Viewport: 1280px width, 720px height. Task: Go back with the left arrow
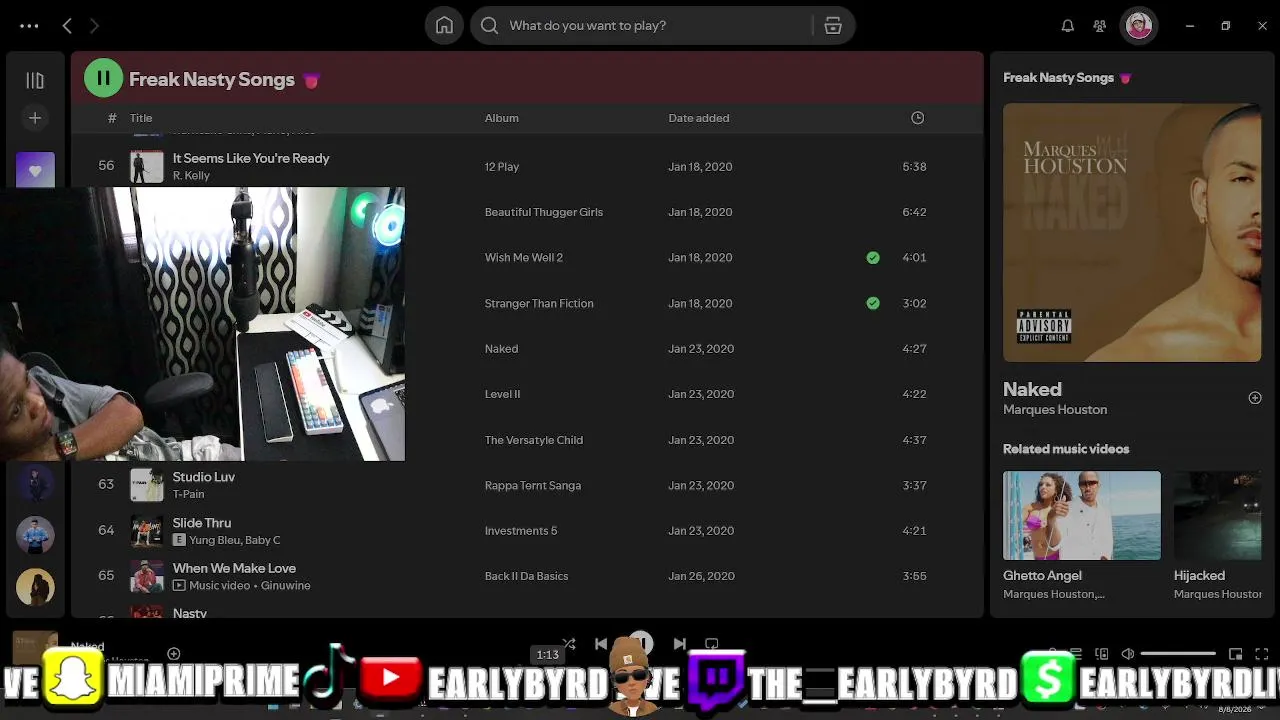pyautogui.click(x=67, y=26)
